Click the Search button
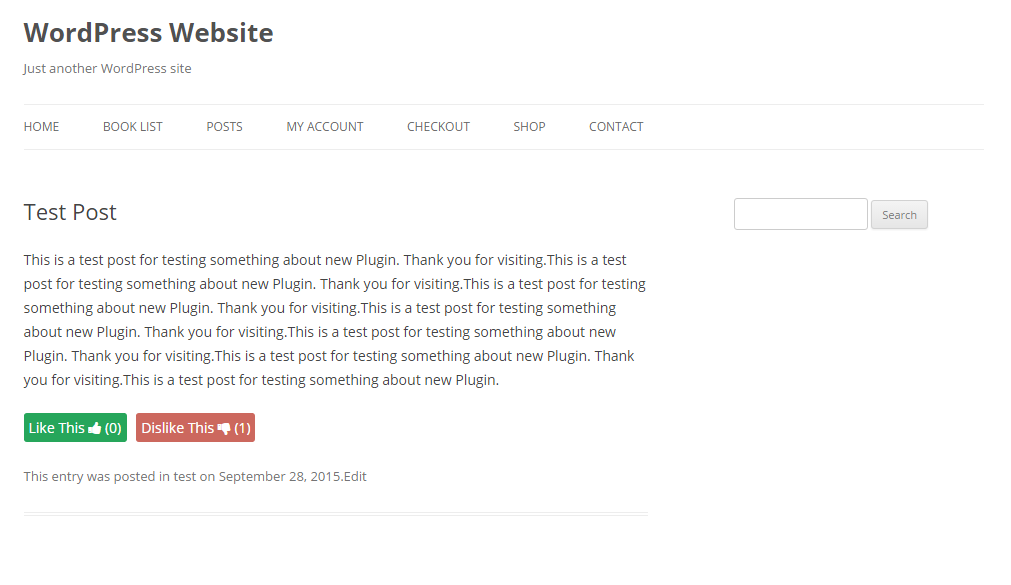Screen dimensions: 1011x585 click(899, 215)
